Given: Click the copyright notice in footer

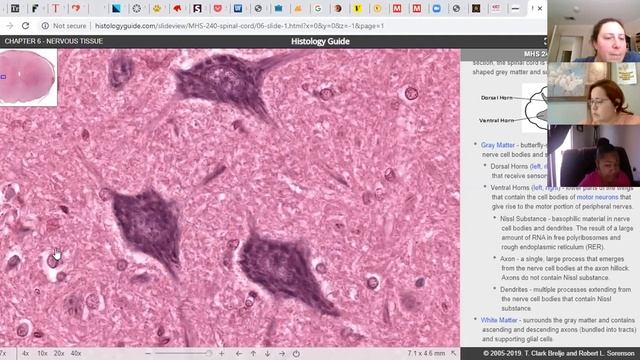Looking at the screenshot, I should (559, 353).
